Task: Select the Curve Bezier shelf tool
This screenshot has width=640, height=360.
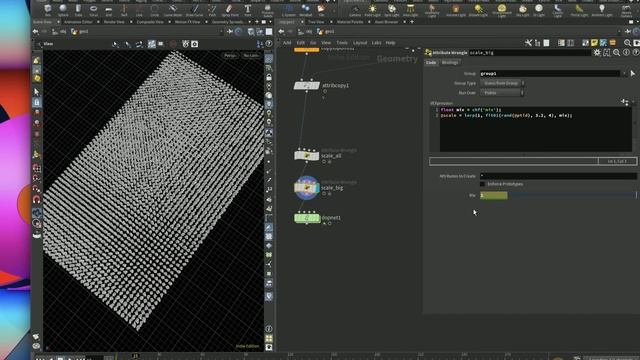Action: [173, 10]
